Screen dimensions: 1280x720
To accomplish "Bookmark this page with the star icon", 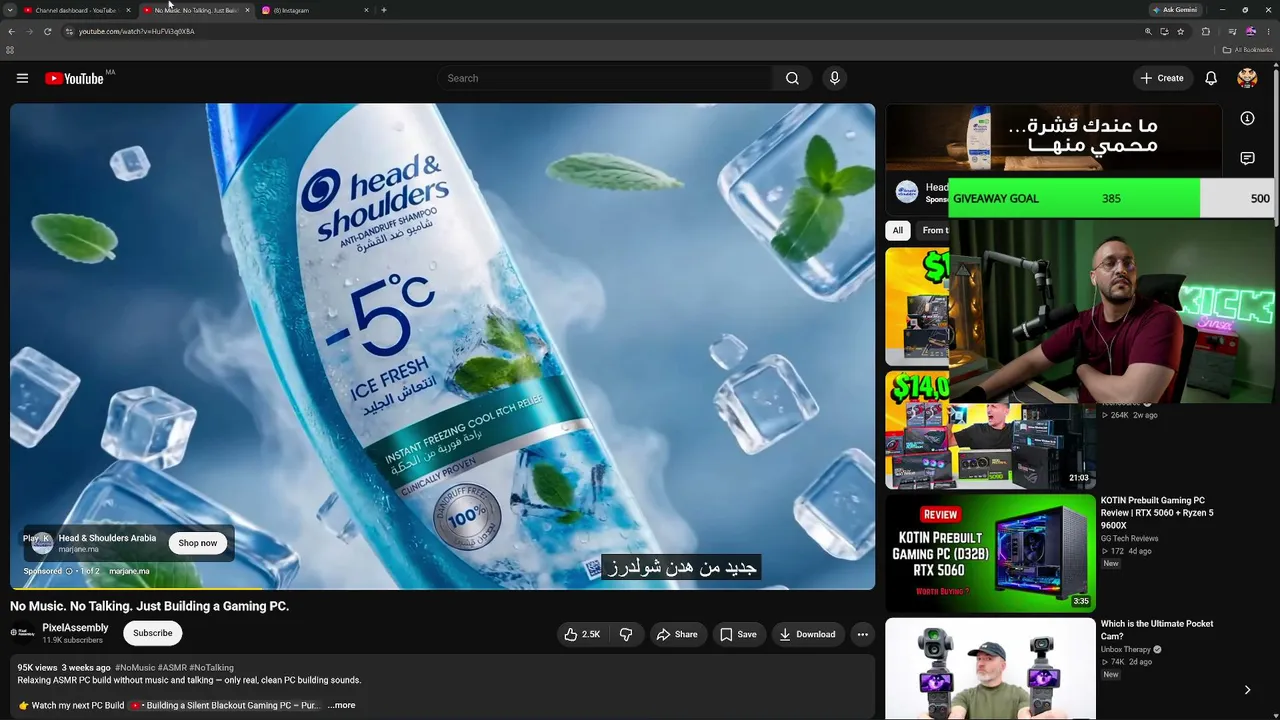I will [1181, 31].
